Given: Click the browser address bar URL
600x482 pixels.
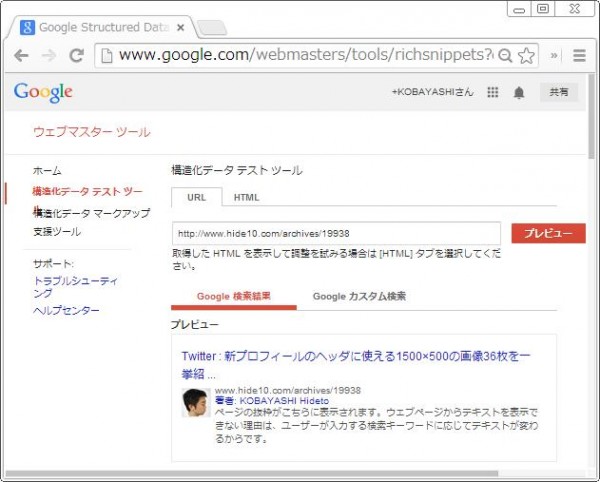Looking at the screenshot, I should (x=306, y=55).
